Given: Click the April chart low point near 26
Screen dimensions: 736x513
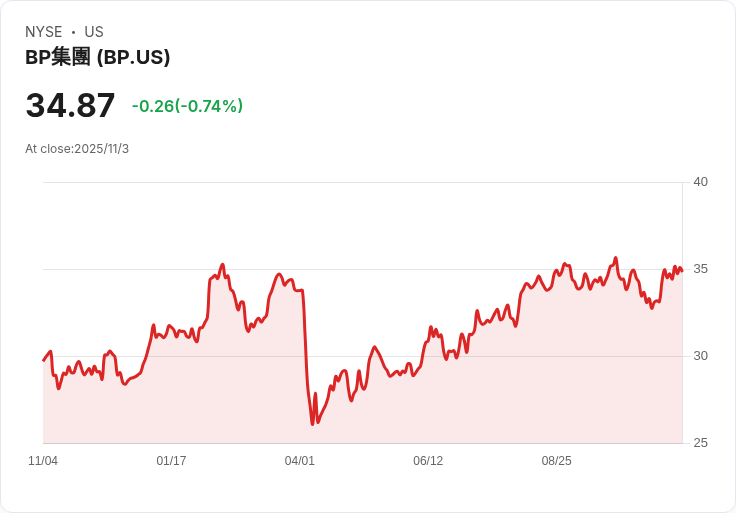Looking at the screenshot, I should point(313,424).
